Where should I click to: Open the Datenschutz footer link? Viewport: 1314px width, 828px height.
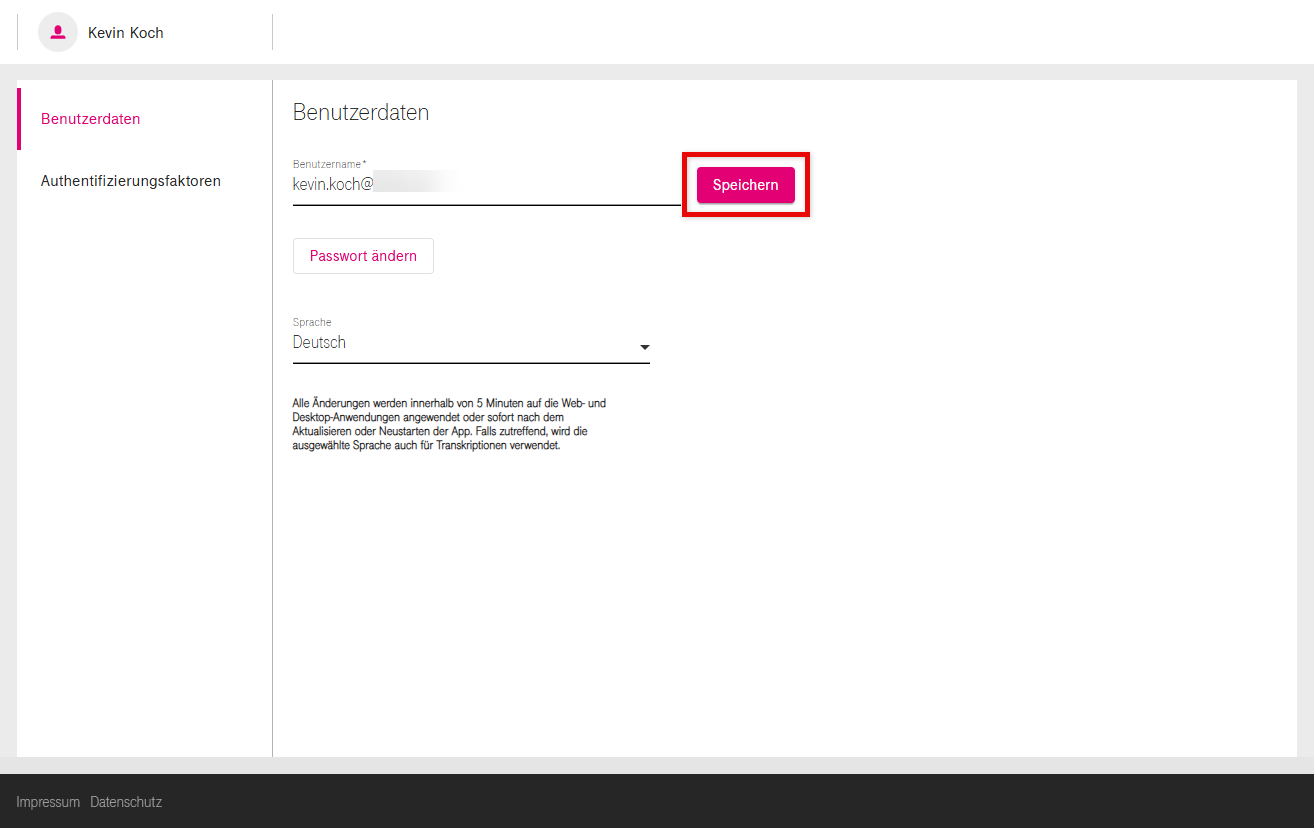pyautogui.click(x=126, y=802)
